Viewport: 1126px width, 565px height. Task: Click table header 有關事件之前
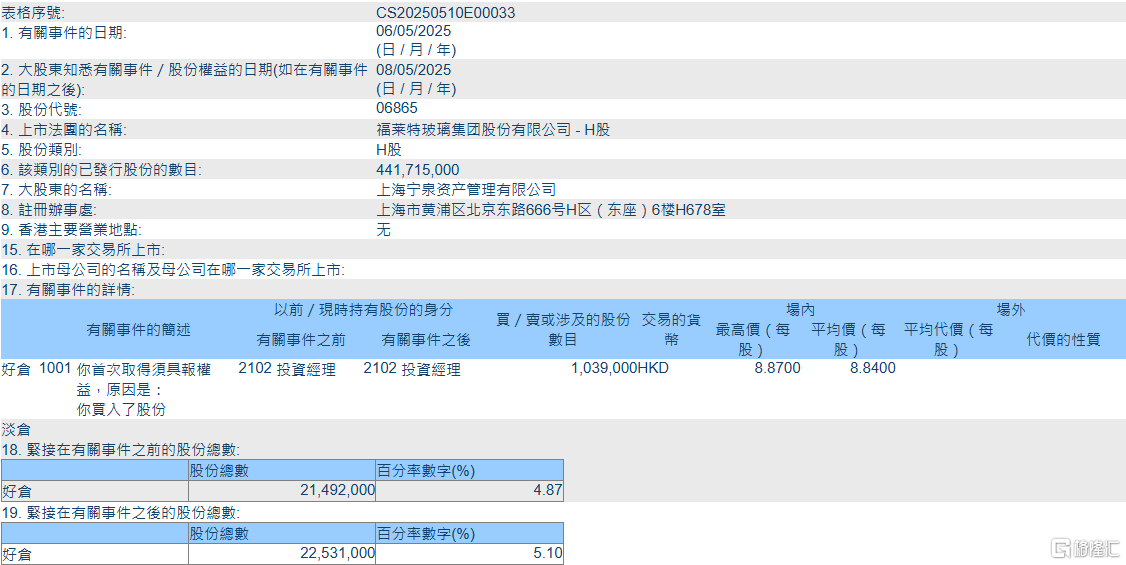click(x=302, y=340)
